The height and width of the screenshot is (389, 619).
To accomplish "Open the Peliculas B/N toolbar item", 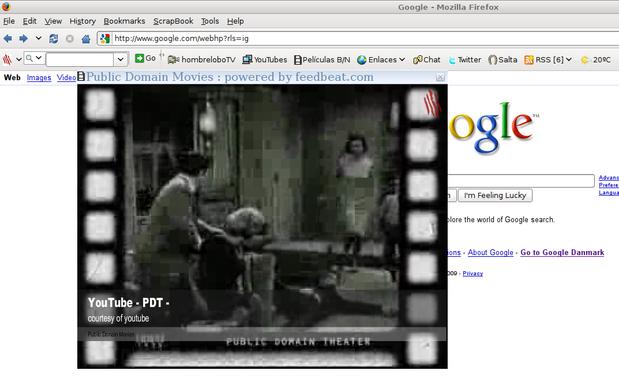I will [322, 60].
